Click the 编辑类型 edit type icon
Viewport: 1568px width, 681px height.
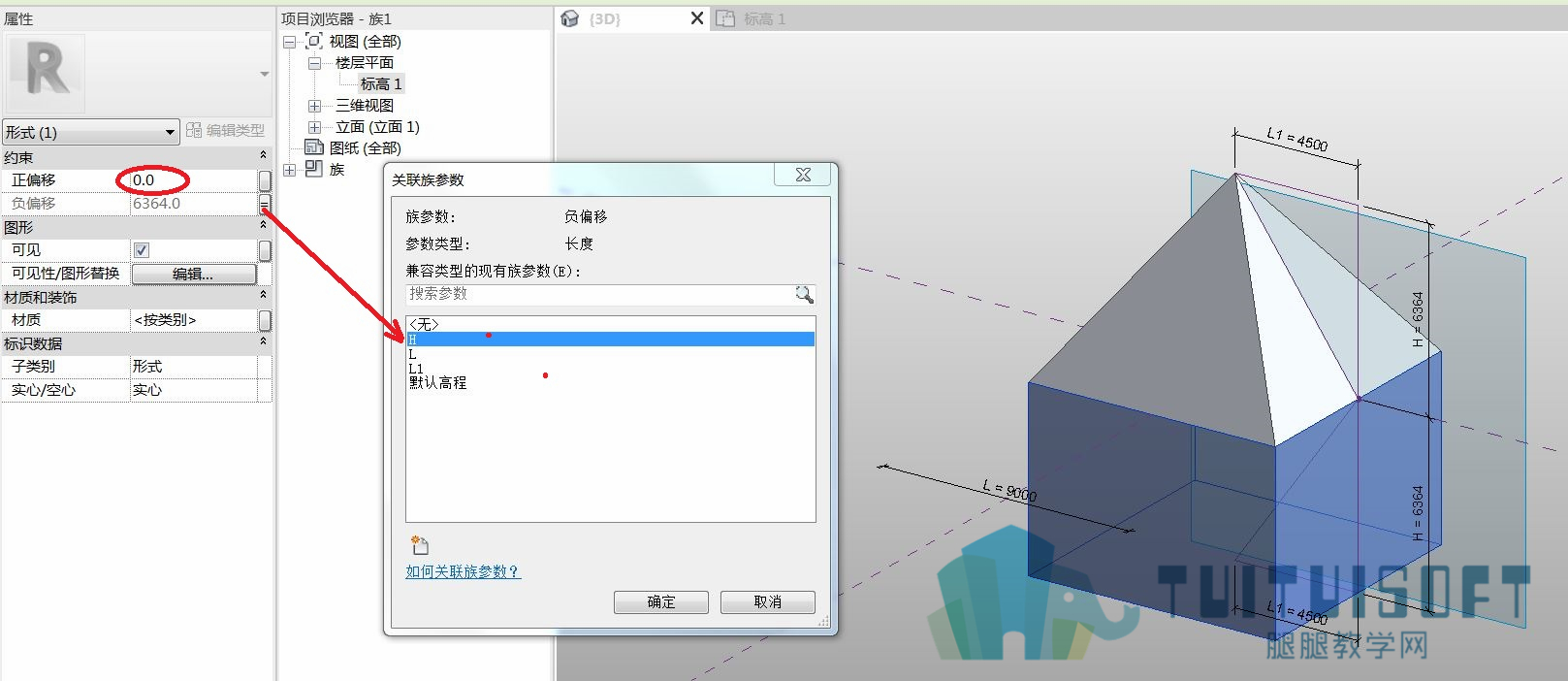click(194, 130)
